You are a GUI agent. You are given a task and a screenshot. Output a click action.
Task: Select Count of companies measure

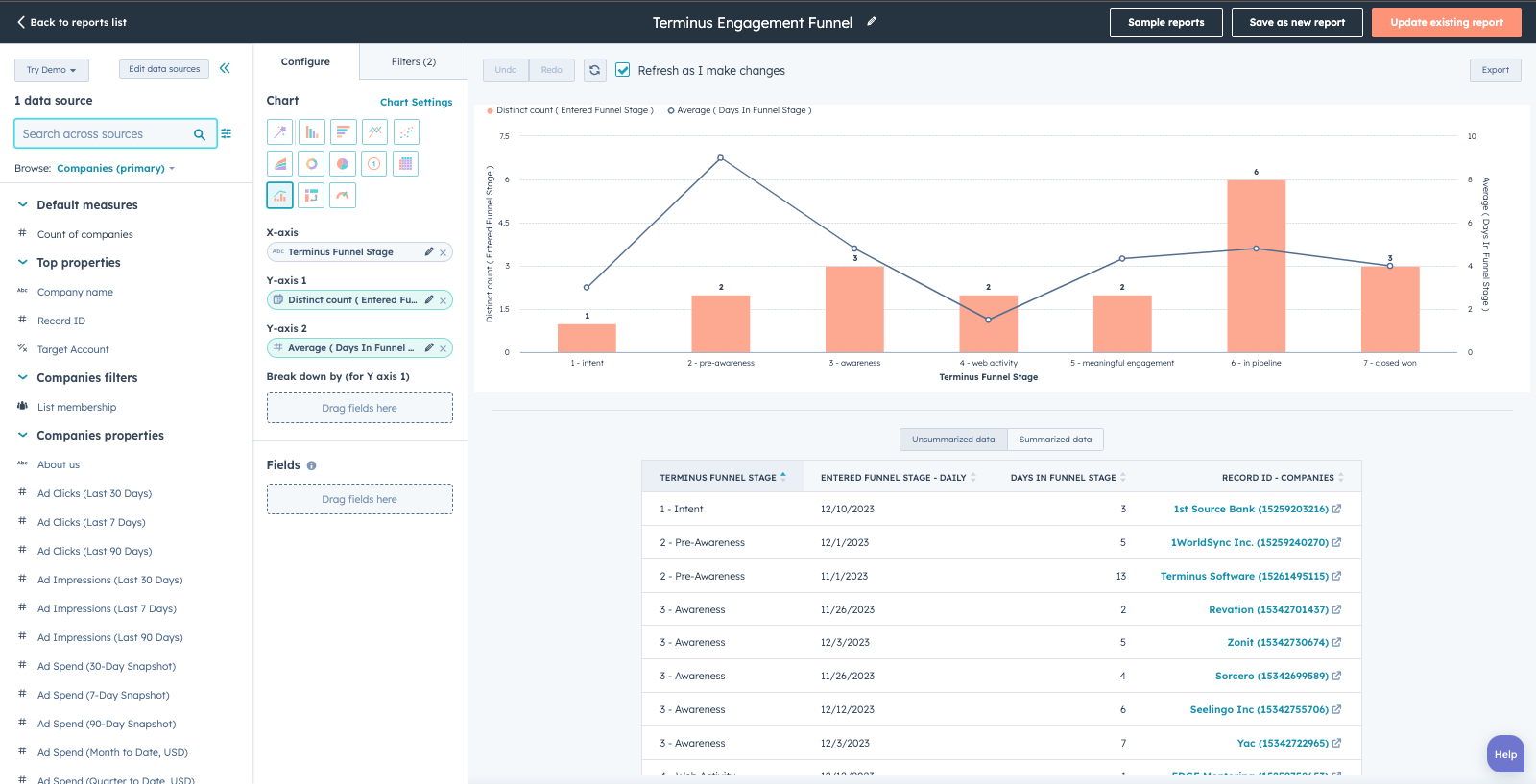(84, 234)
